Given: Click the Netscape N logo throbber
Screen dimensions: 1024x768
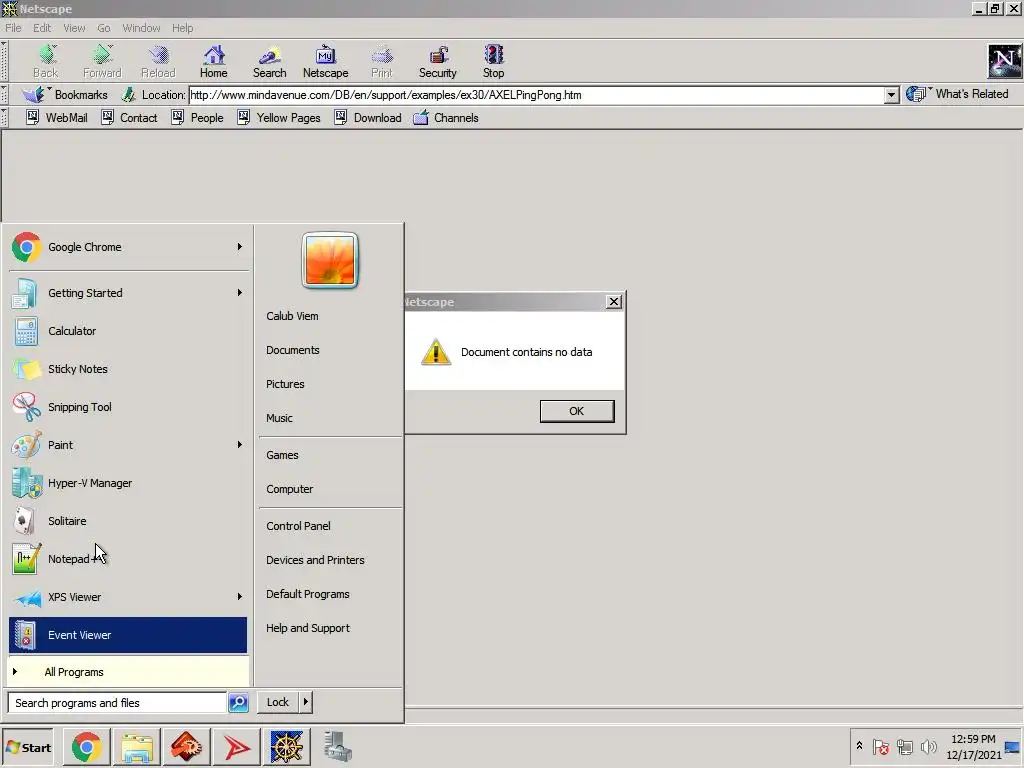Looking at the screenshot, I should click(x=1004, y=61).
